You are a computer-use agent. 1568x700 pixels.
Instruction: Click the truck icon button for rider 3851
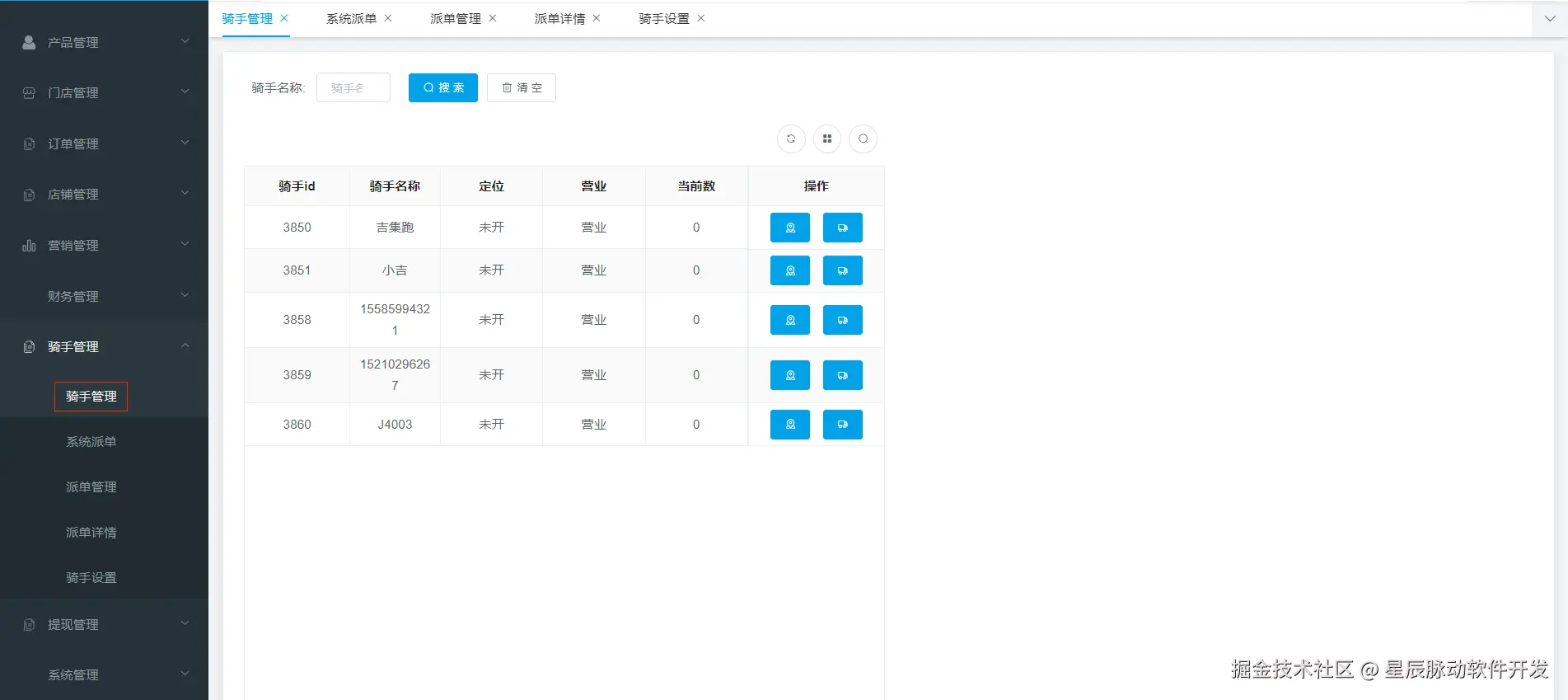click(x=843, y=270)
